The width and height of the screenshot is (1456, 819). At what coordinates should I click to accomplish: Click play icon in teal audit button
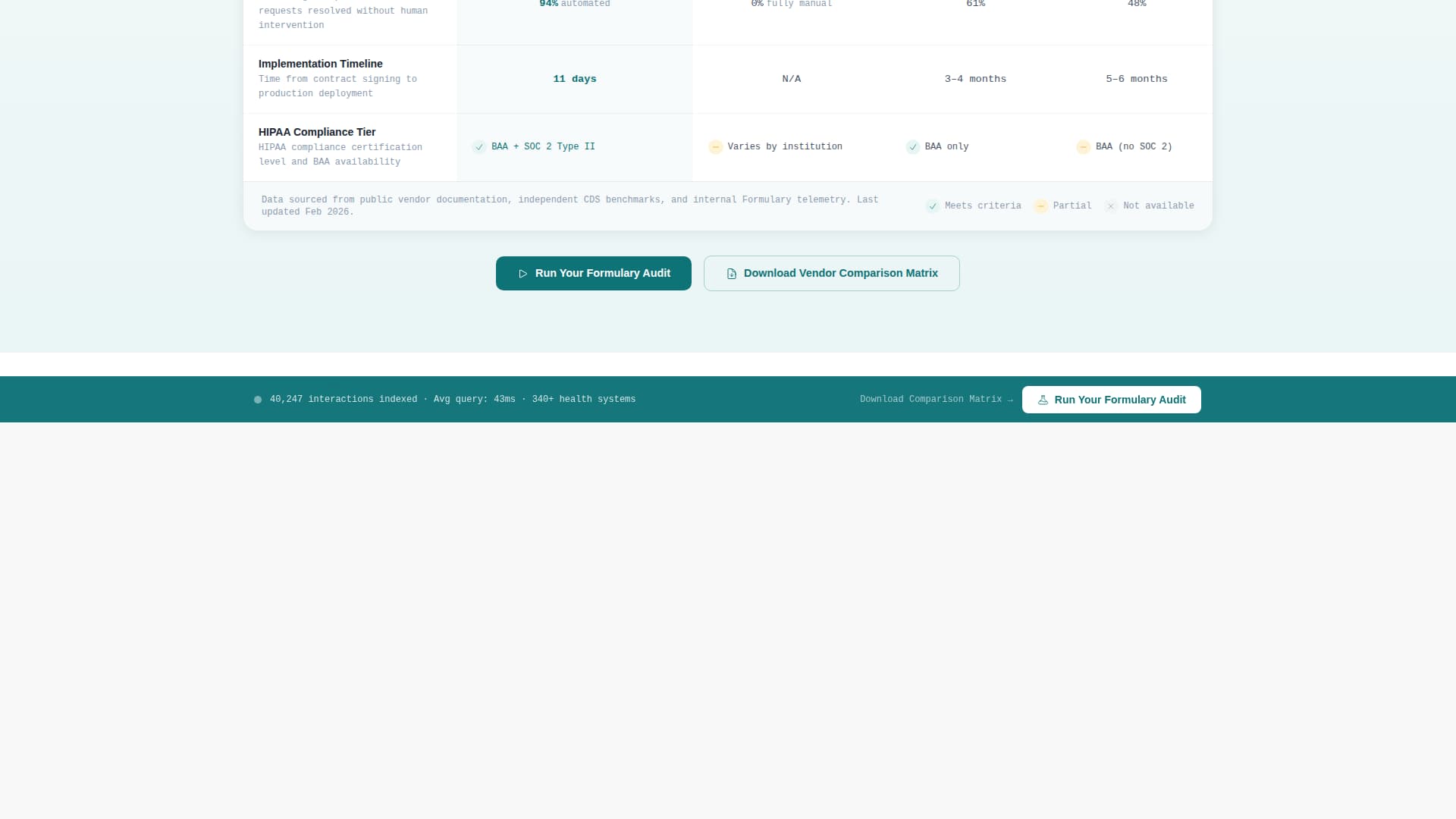click(x=522, y=274)
